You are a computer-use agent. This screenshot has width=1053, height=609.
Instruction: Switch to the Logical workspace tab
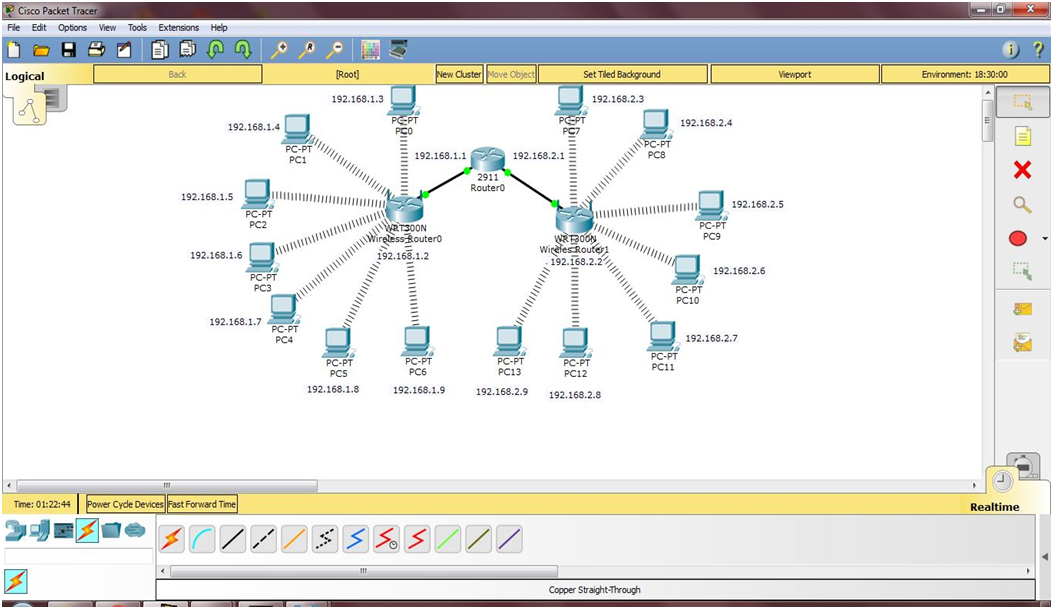point(25,76)
